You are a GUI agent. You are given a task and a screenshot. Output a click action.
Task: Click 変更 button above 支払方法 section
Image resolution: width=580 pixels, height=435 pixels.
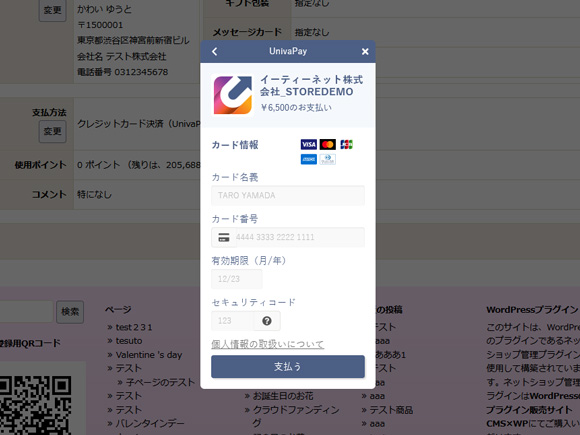pyautogui.click(x=53, y=10)
